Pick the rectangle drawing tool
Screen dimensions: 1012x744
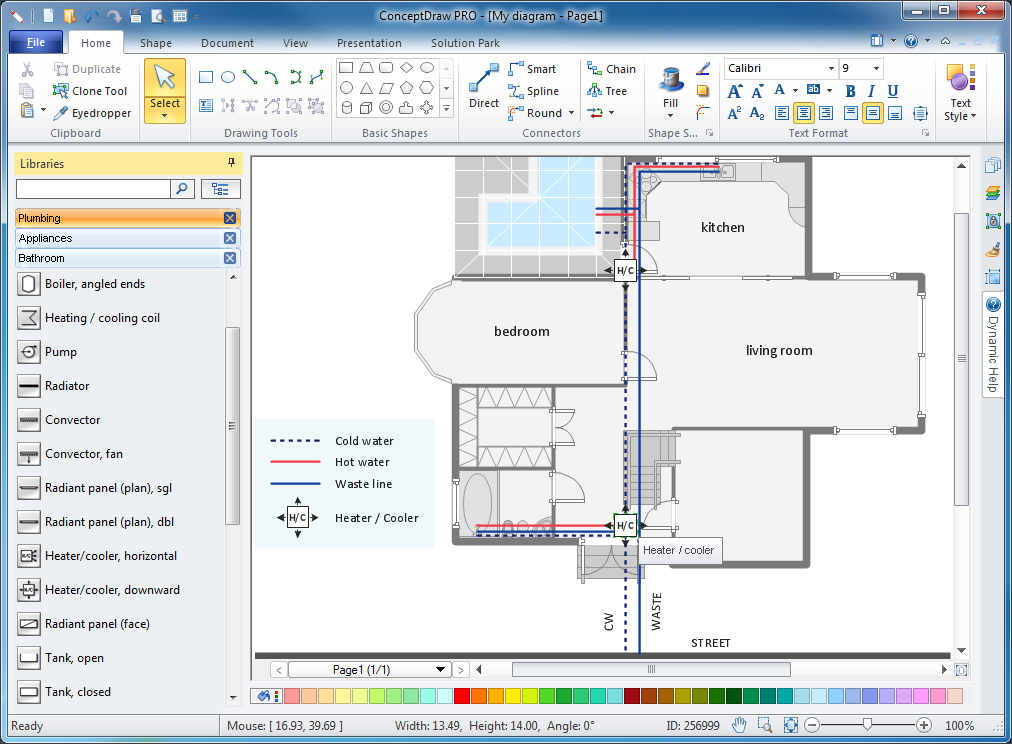point(206,77)
